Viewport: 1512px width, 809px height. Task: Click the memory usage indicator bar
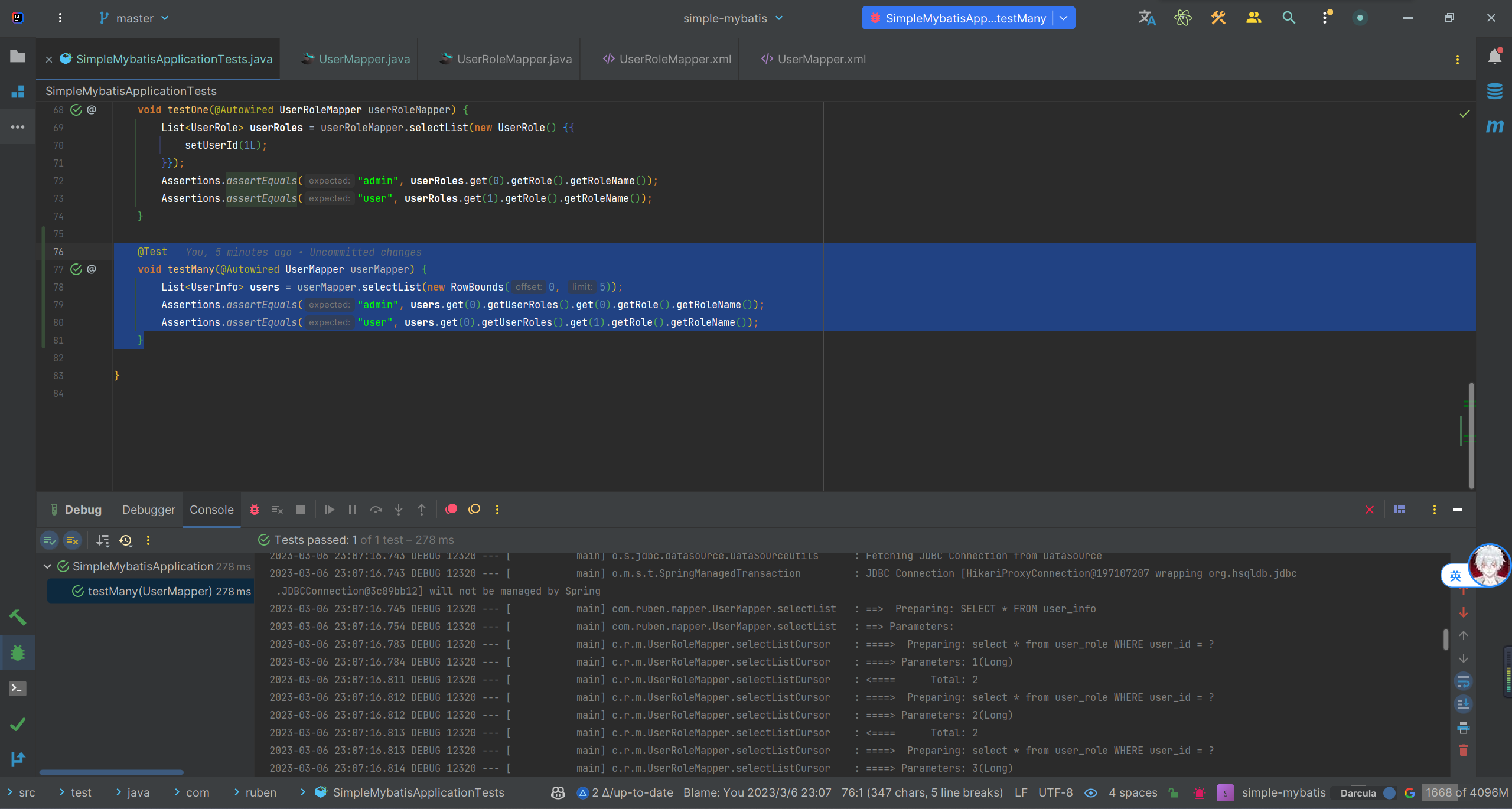click(1465, 792)
